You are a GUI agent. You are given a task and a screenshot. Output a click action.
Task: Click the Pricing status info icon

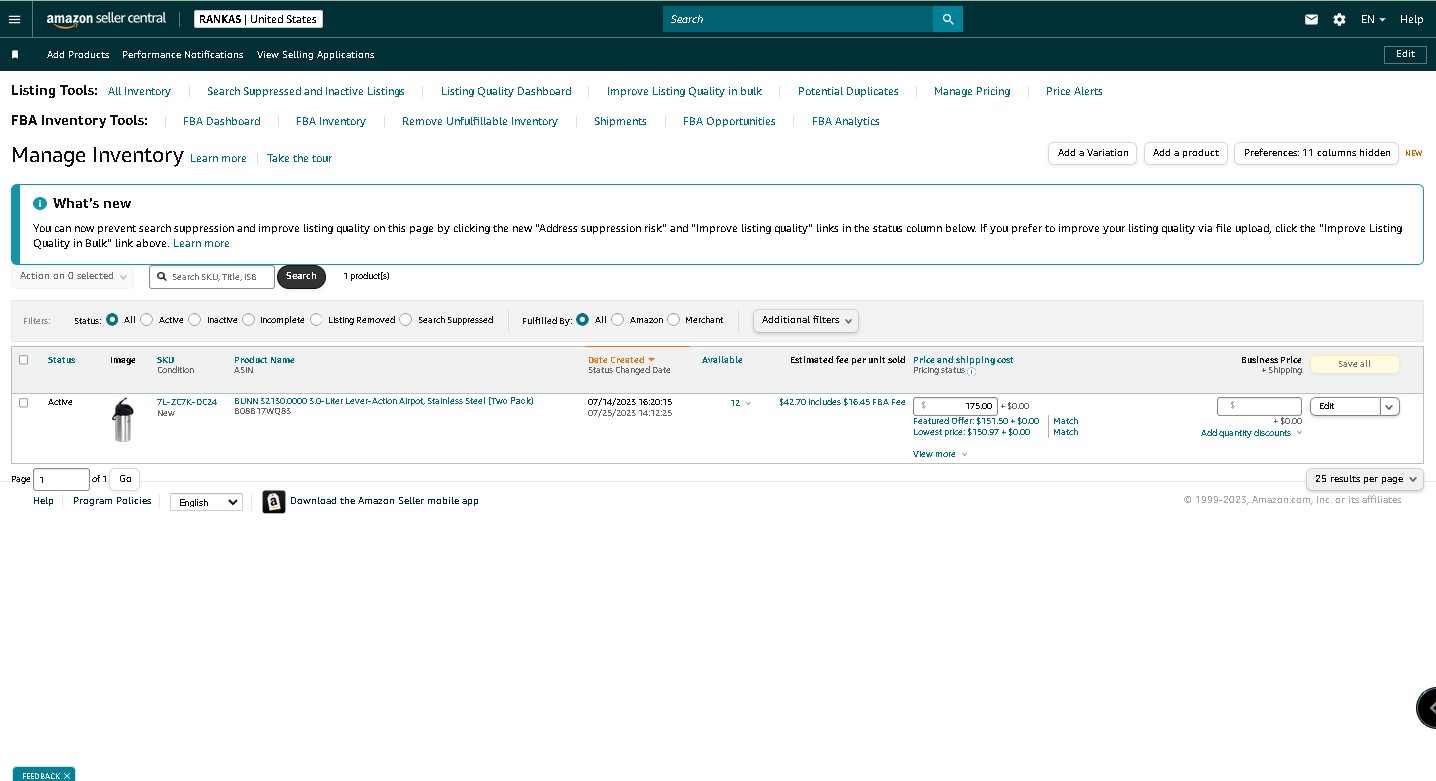pos(971,371)
